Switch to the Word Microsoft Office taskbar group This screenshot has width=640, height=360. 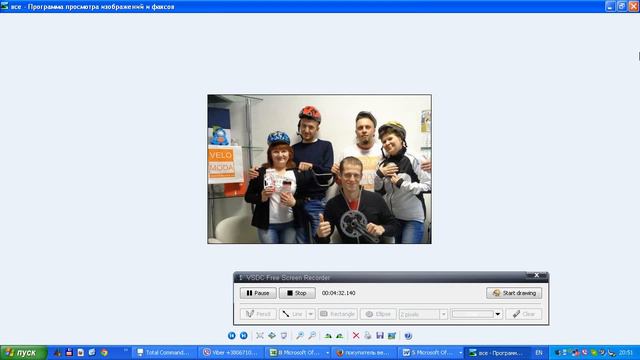431,353
